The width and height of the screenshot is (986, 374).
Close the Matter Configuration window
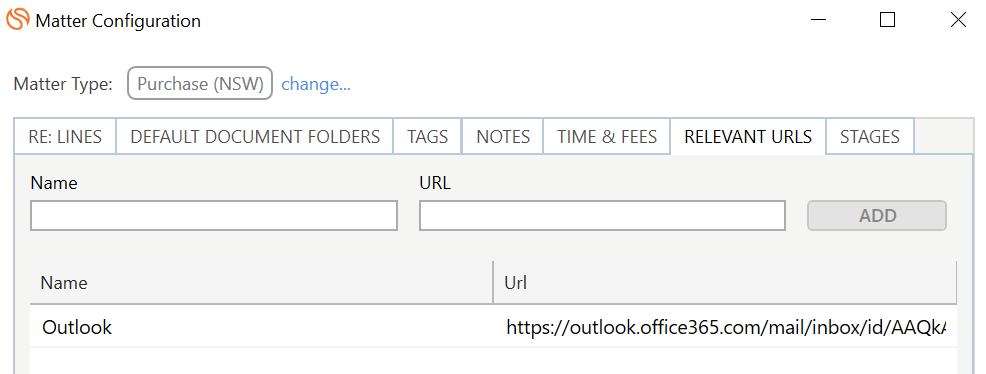pos(958,20)
